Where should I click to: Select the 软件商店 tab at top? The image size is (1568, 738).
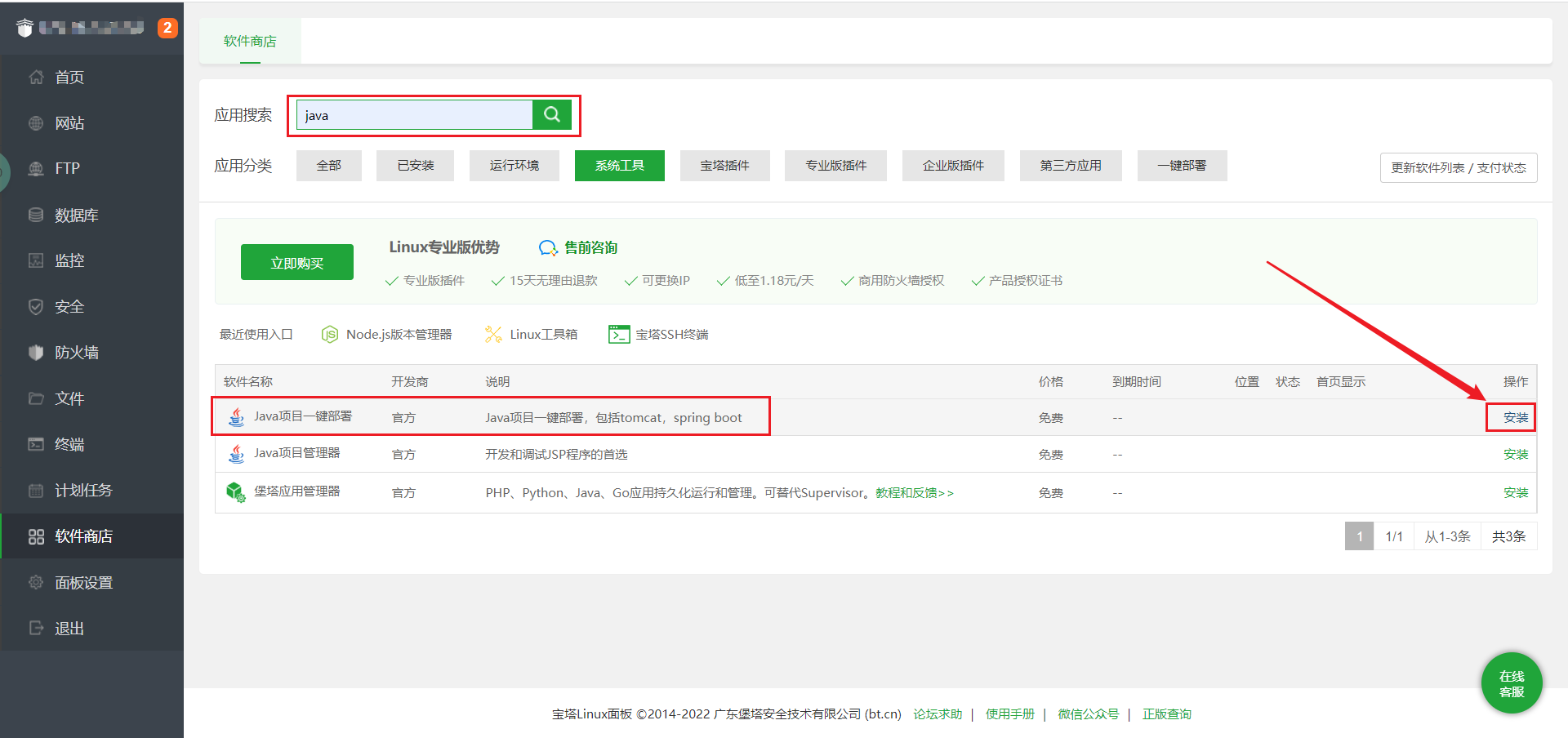pos(250,41)
